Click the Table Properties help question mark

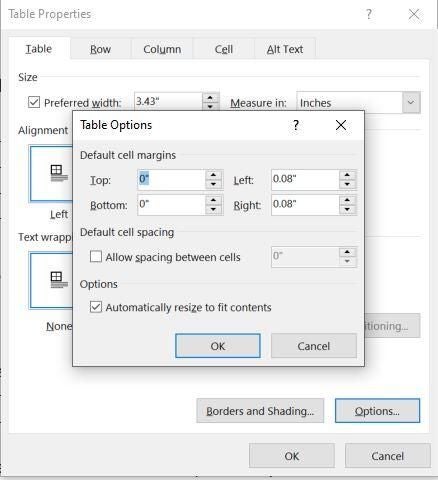coord(369,14)
